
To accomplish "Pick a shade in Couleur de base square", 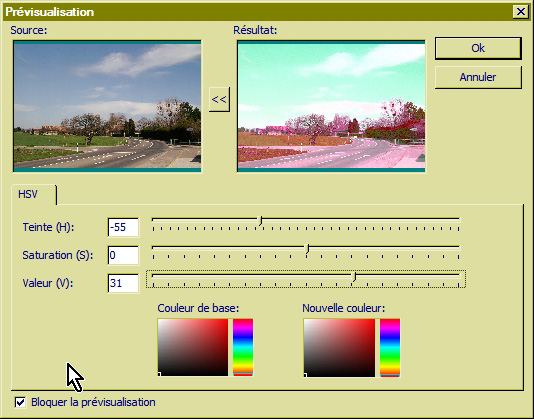I will (x=193, y=347).
